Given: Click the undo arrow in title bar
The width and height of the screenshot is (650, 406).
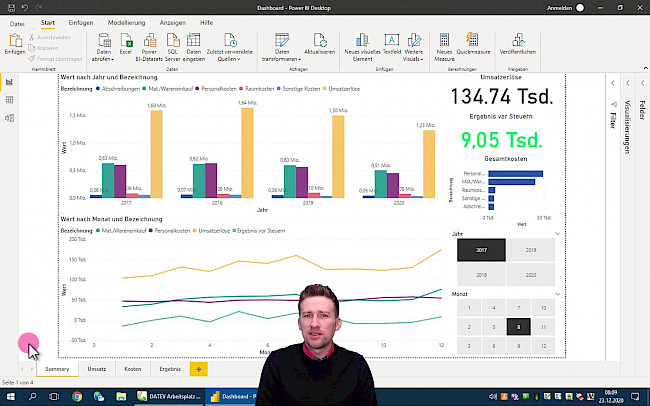Looking at the screenshot, I should pos(25,8).
